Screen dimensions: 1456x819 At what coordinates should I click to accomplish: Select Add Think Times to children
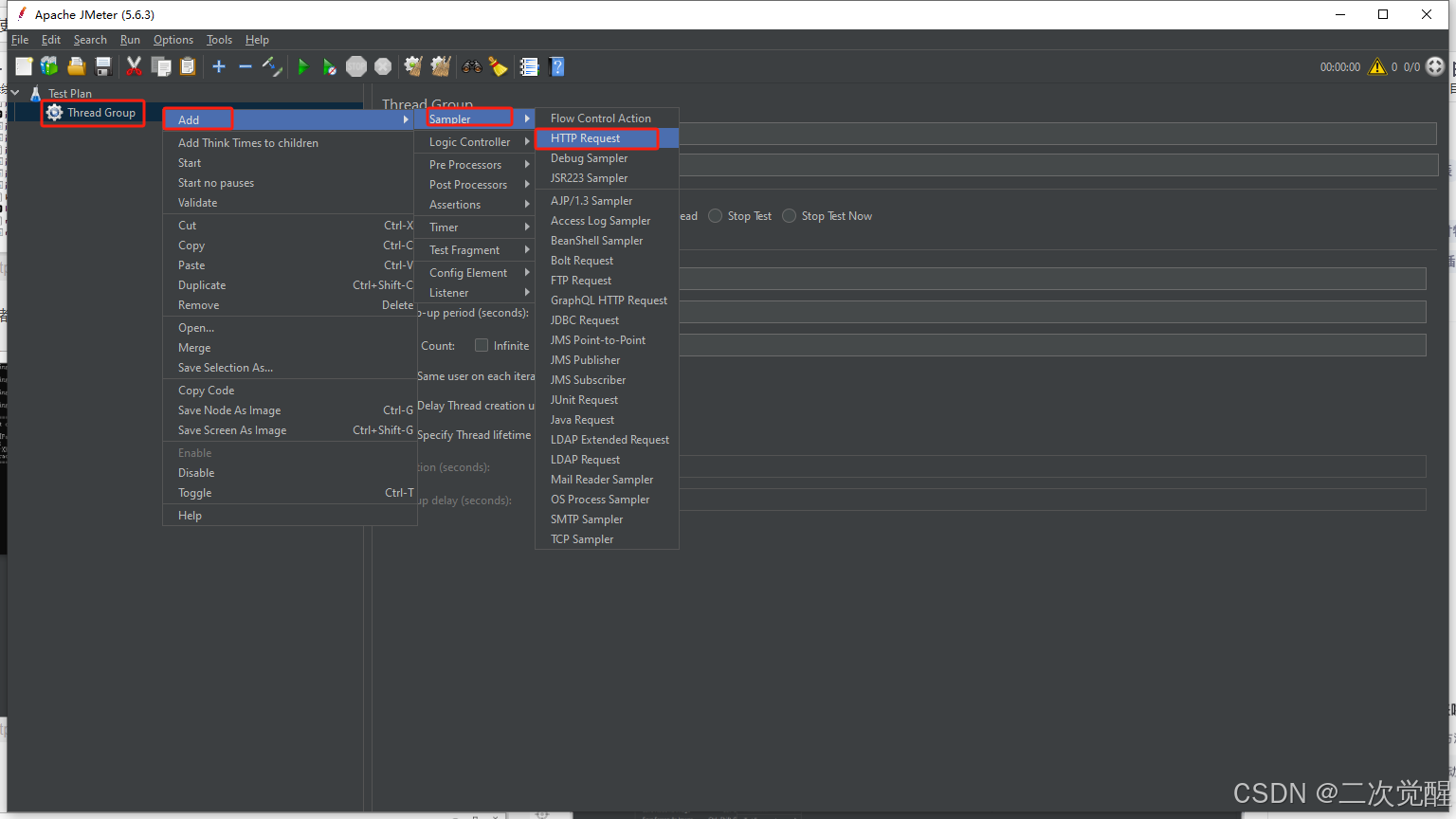click(289, 143)
